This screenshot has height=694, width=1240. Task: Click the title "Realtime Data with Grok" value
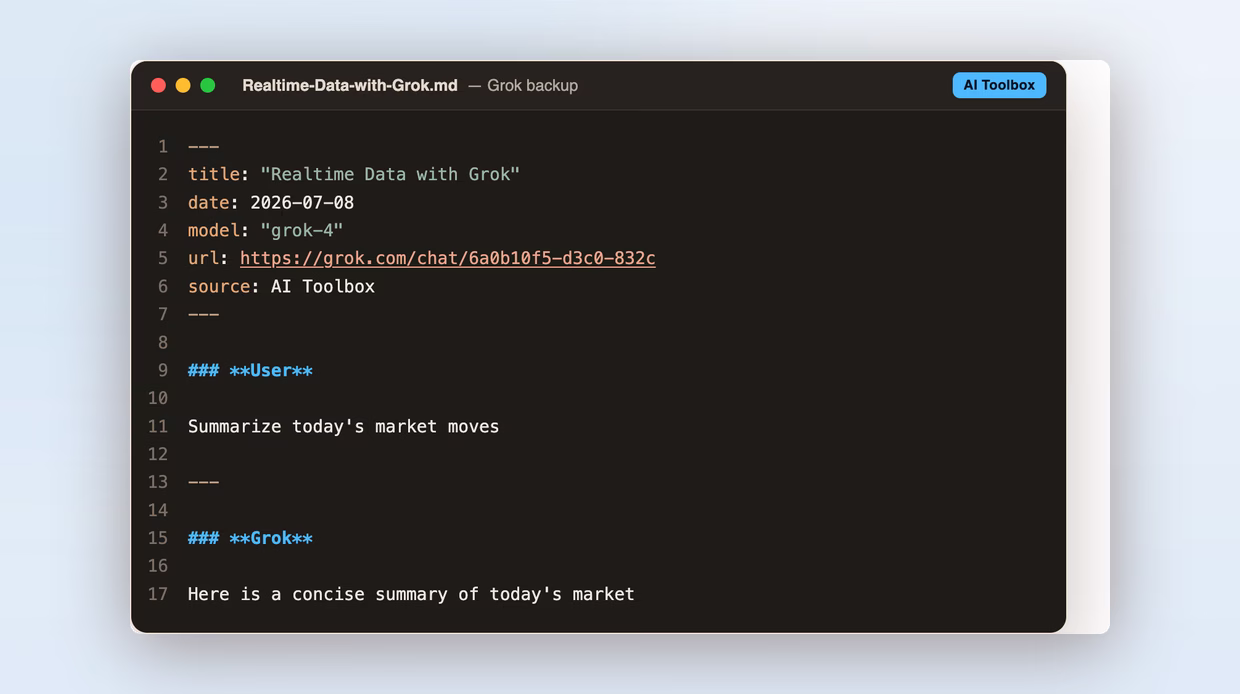[390, 174]
